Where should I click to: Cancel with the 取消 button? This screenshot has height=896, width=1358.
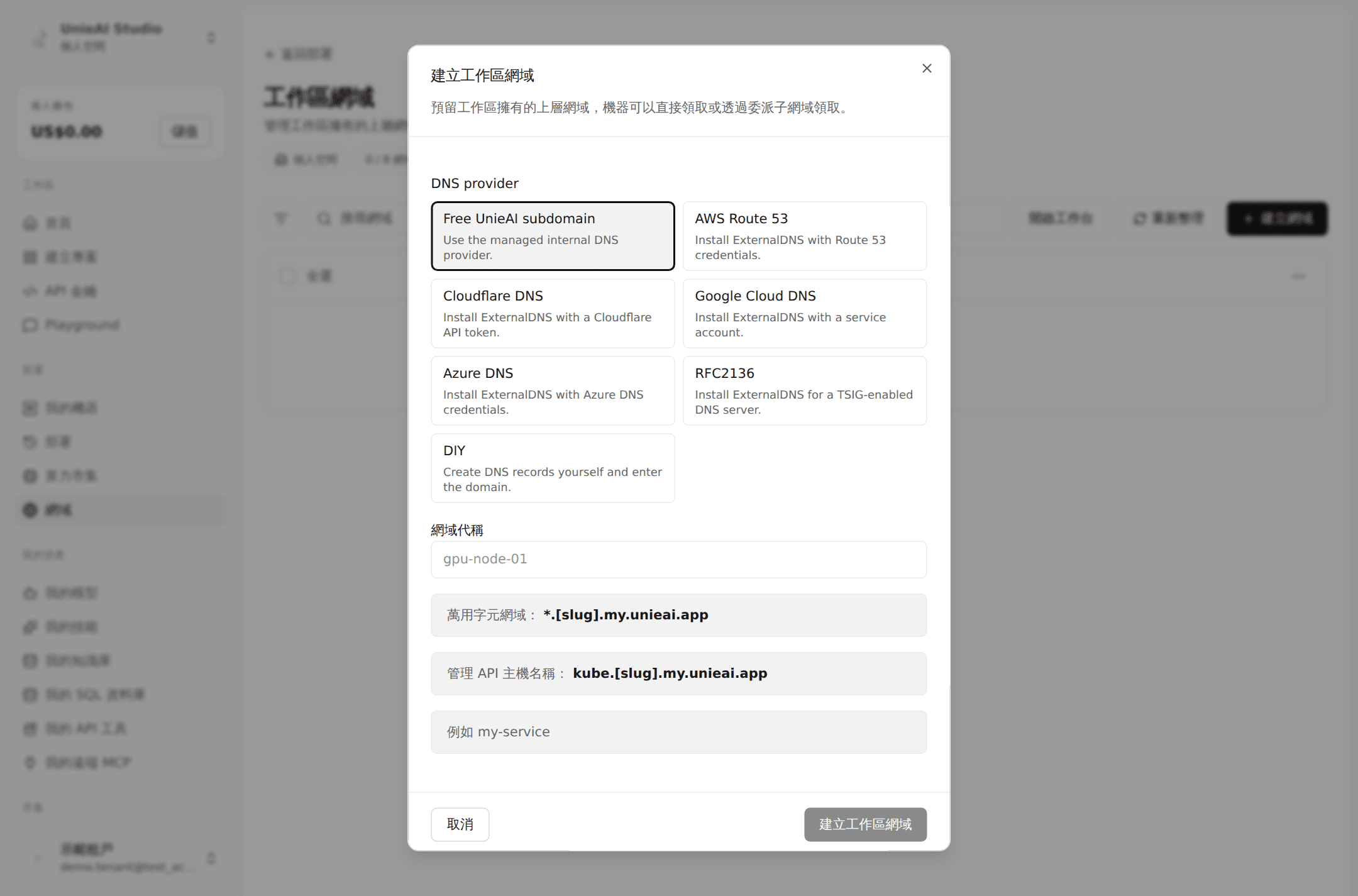click(x=460, y=824)
